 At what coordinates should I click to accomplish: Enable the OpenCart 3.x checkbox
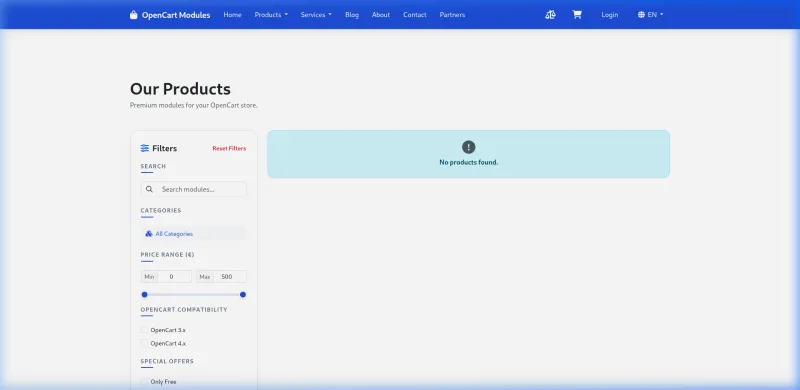click(x=144, y=330)
